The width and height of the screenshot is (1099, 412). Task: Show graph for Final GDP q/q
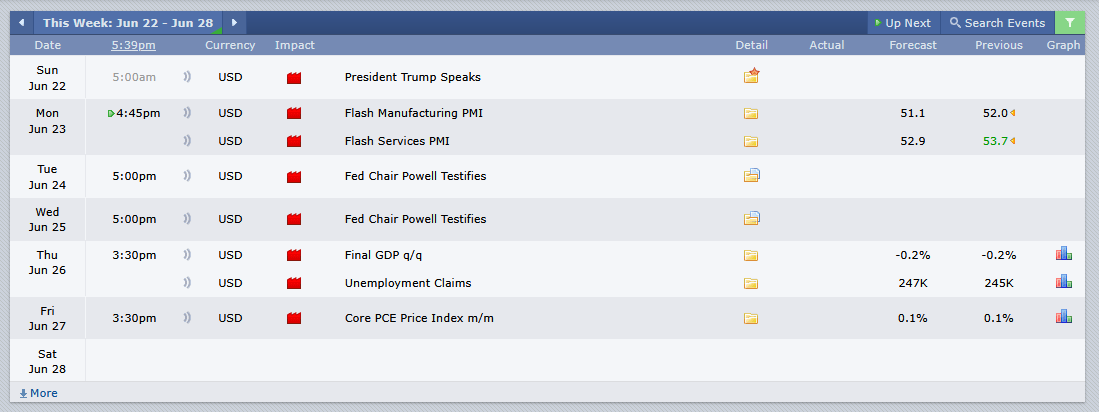(1063, 254)
